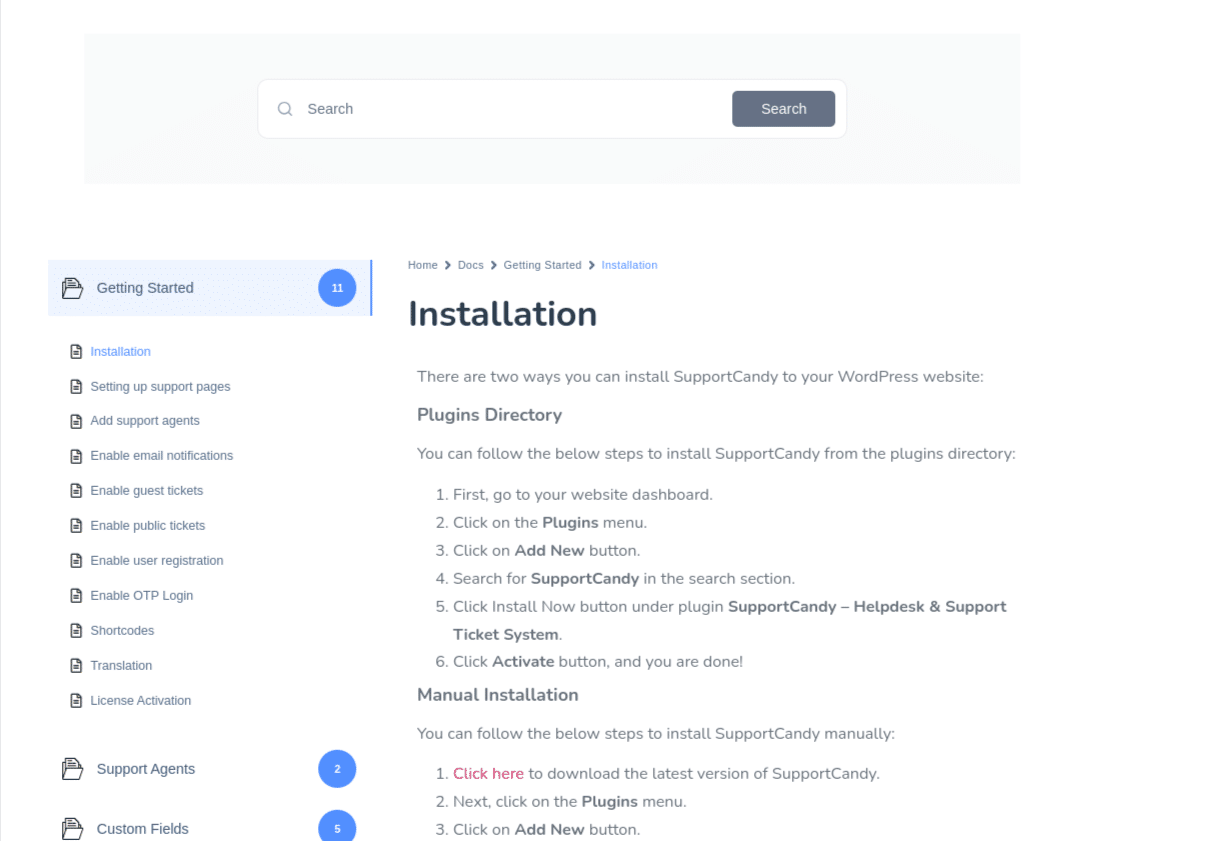The image size is (1224, 841).
Task: Click the Search button
Action: 783,109
